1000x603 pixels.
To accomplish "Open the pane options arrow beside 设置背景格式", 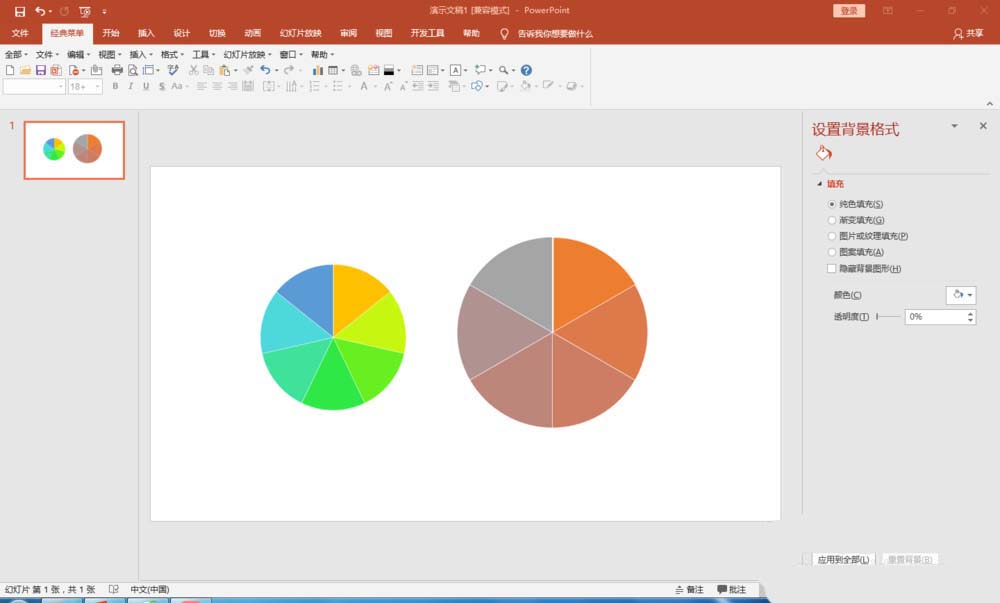I will [x=955, y=126].
